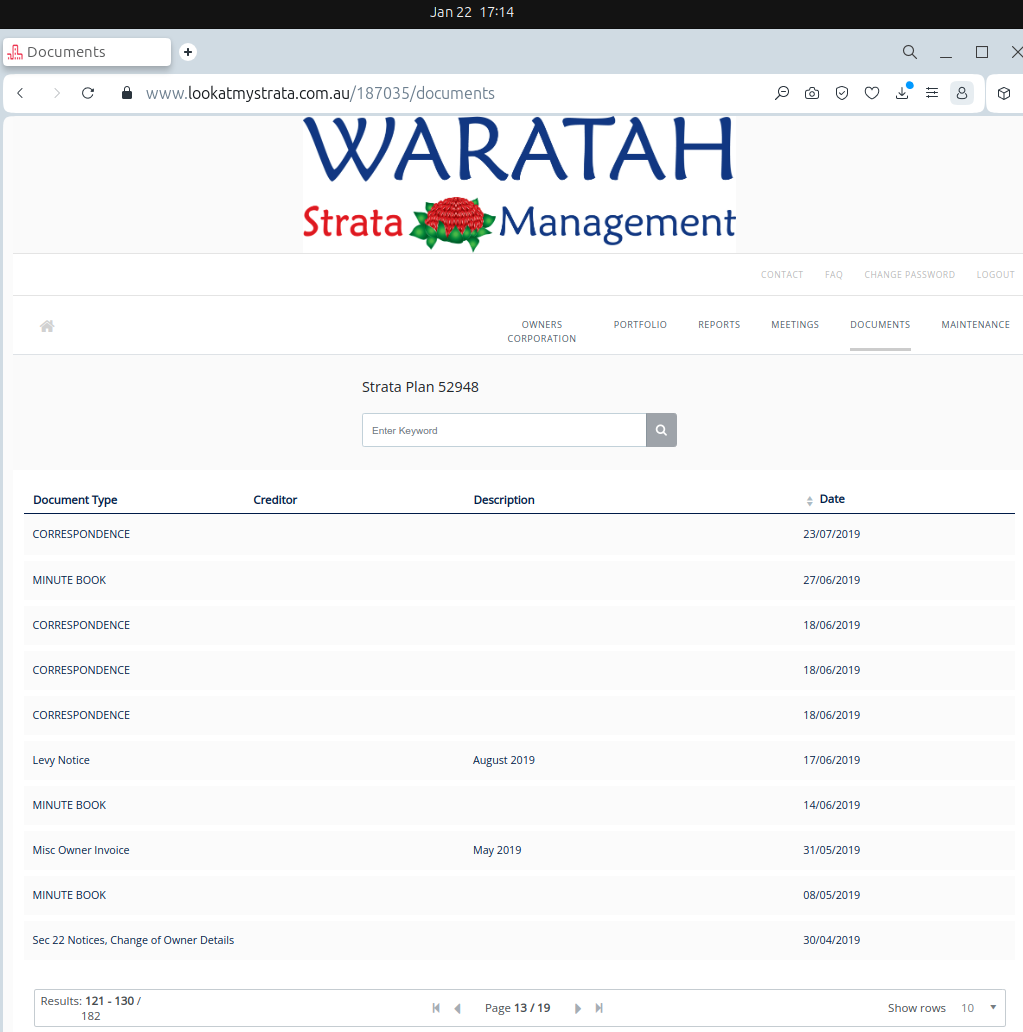Click the Logout link
This screenshot has height=1032, width=1023.
[x=995, y=274]
